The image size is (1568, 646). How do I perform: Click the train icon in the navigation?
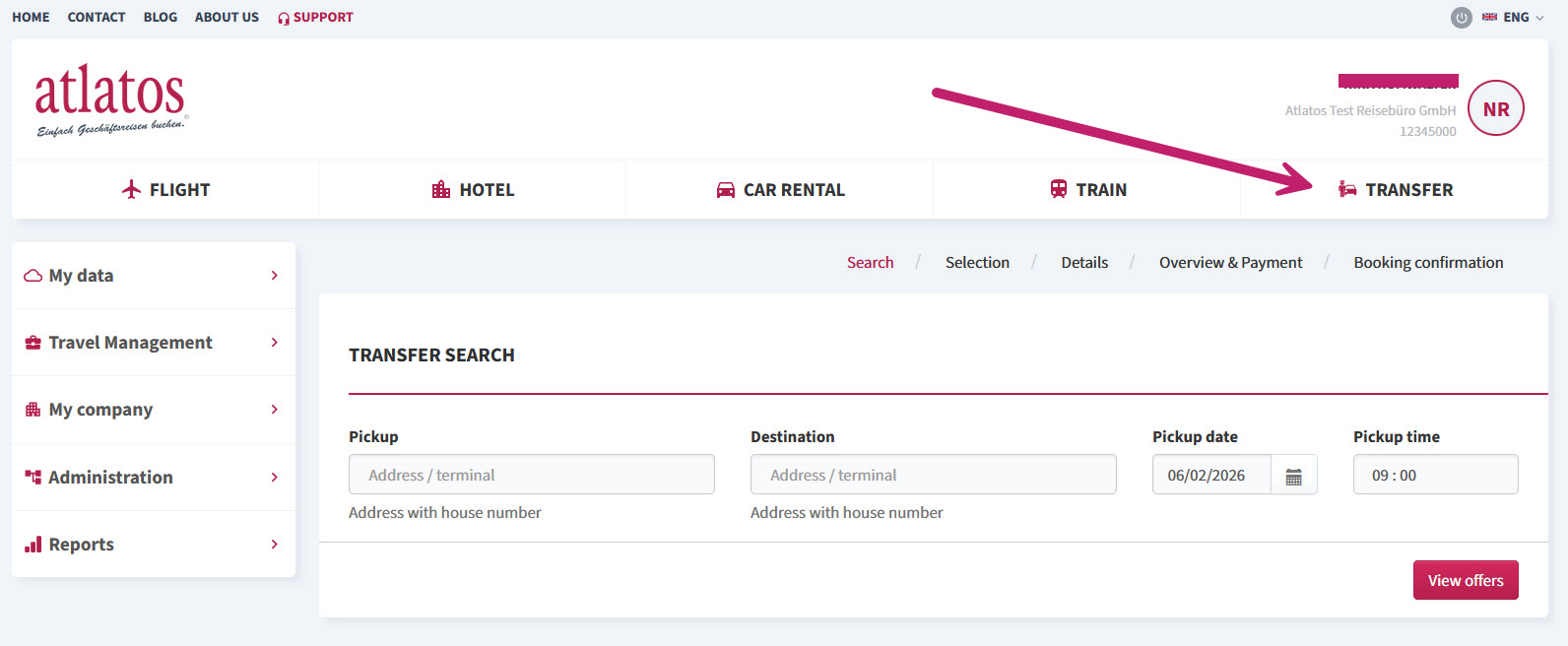pos(1059,189)
